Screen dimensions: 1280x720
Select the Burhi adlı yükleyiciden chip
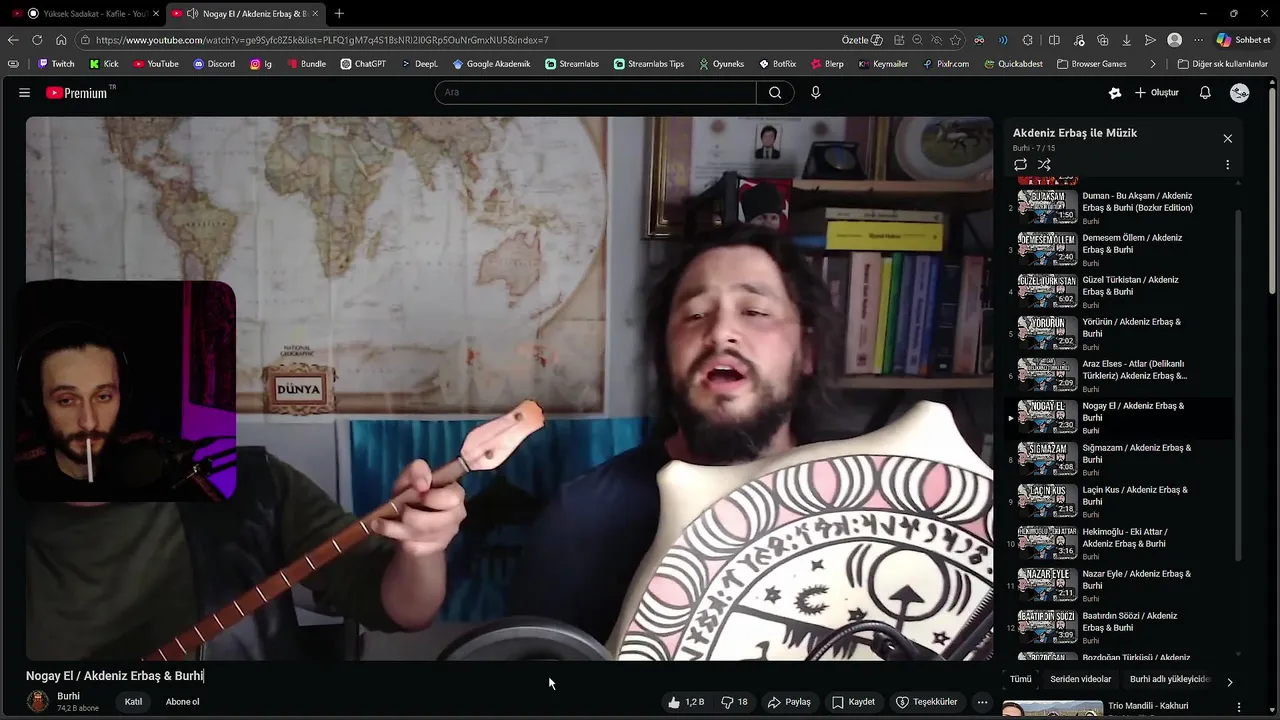click(x=1169, y=679)
